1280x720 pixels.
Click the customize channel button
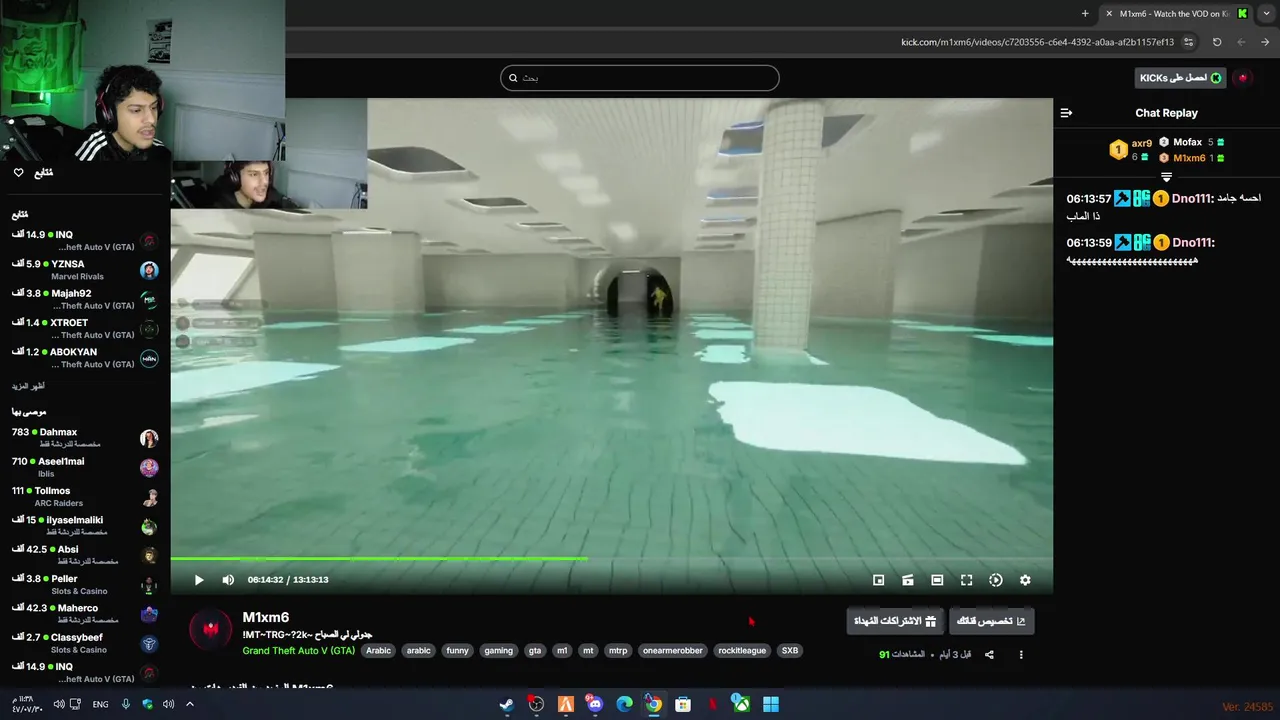[x=991, y=621]
